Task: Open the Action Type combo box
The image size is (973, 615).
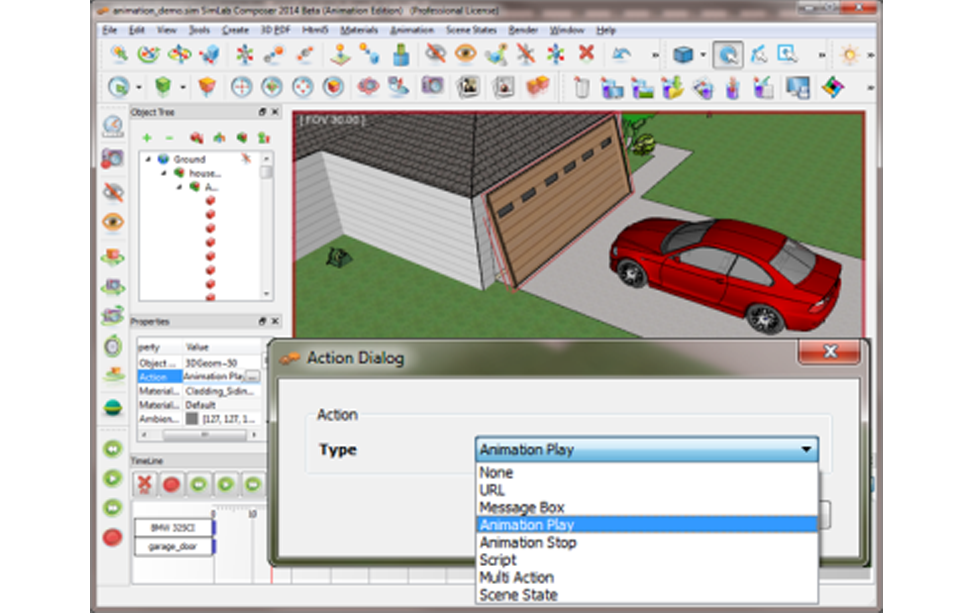Action: [646, 450]
